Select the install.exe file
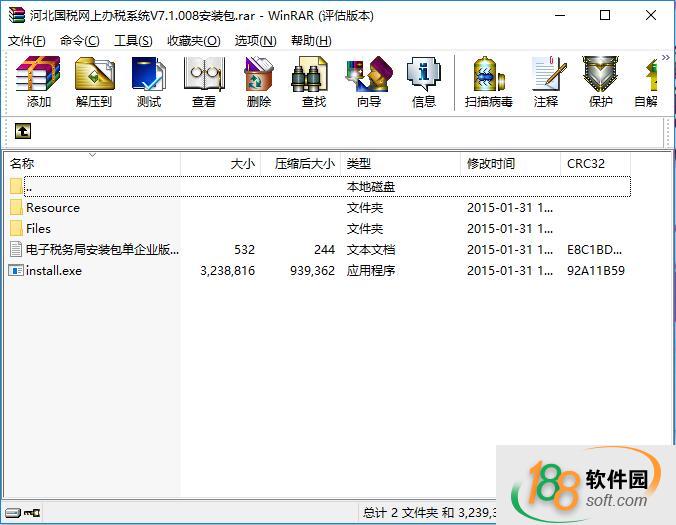Screen dimensions: 676x525 (54, 271)
